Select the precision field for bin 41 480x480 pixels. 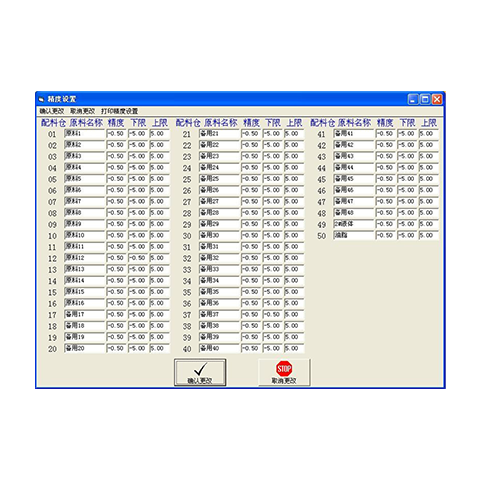[386, 134]
